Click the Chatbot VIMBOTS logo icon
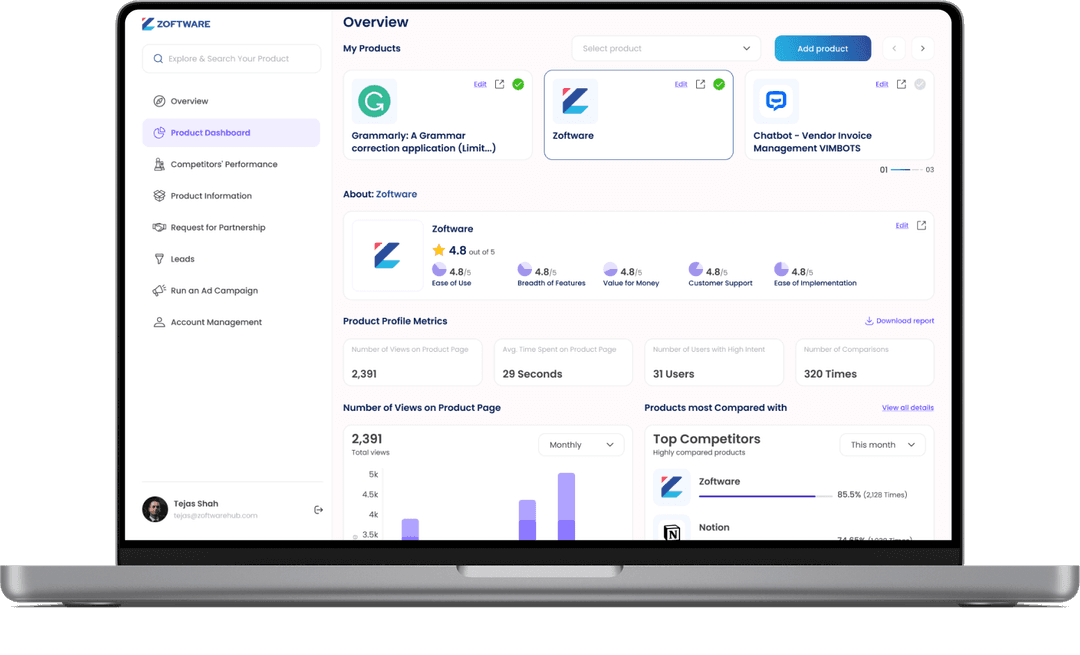This screenshot has height=655, width=1080. tap(776, 101)
